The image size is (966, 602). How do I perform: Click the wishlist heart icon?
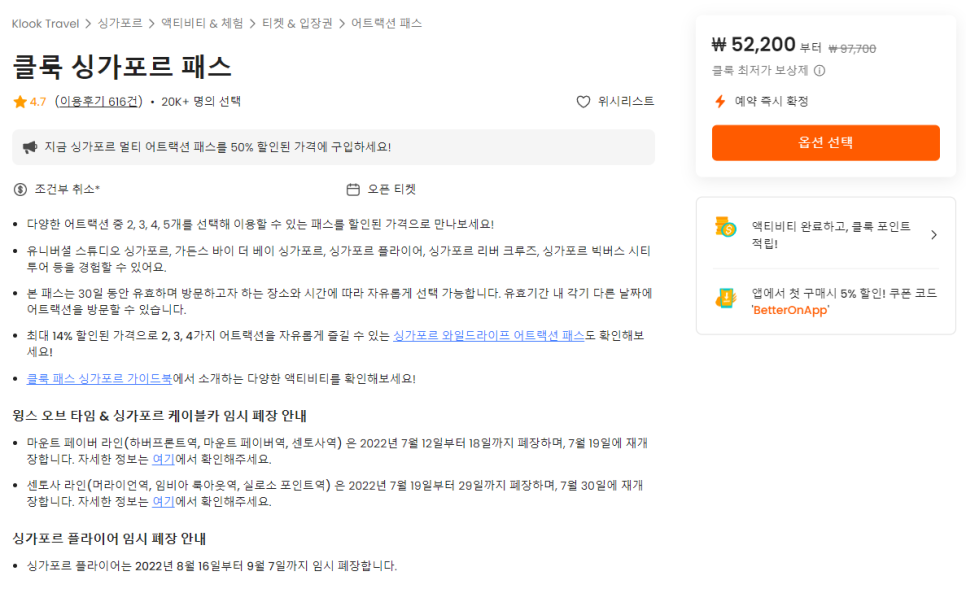click(x=583, y=102)
